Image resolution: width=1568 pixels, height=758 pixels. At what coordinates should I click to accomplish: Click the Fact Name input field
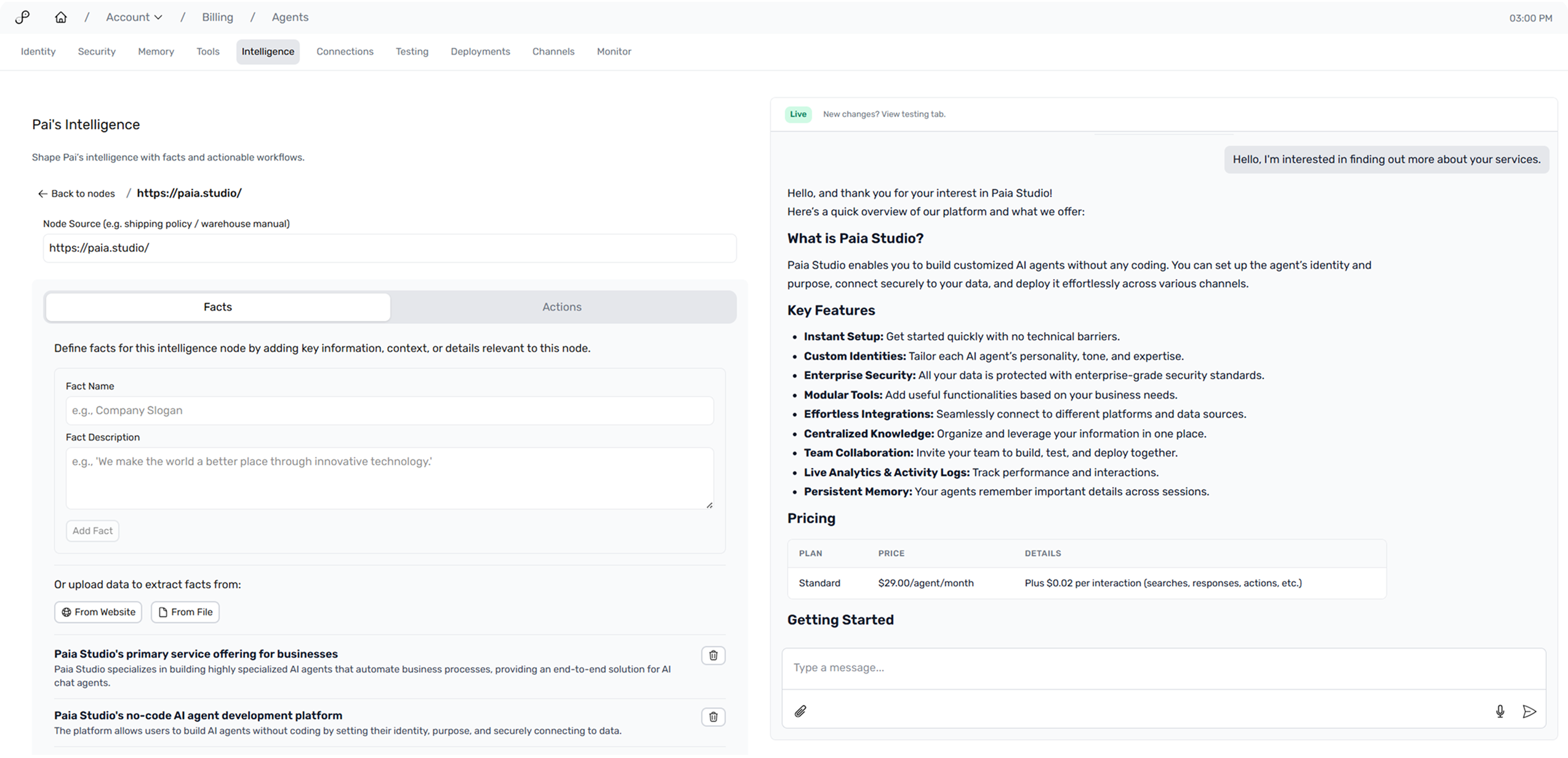(x=390, y=410)
